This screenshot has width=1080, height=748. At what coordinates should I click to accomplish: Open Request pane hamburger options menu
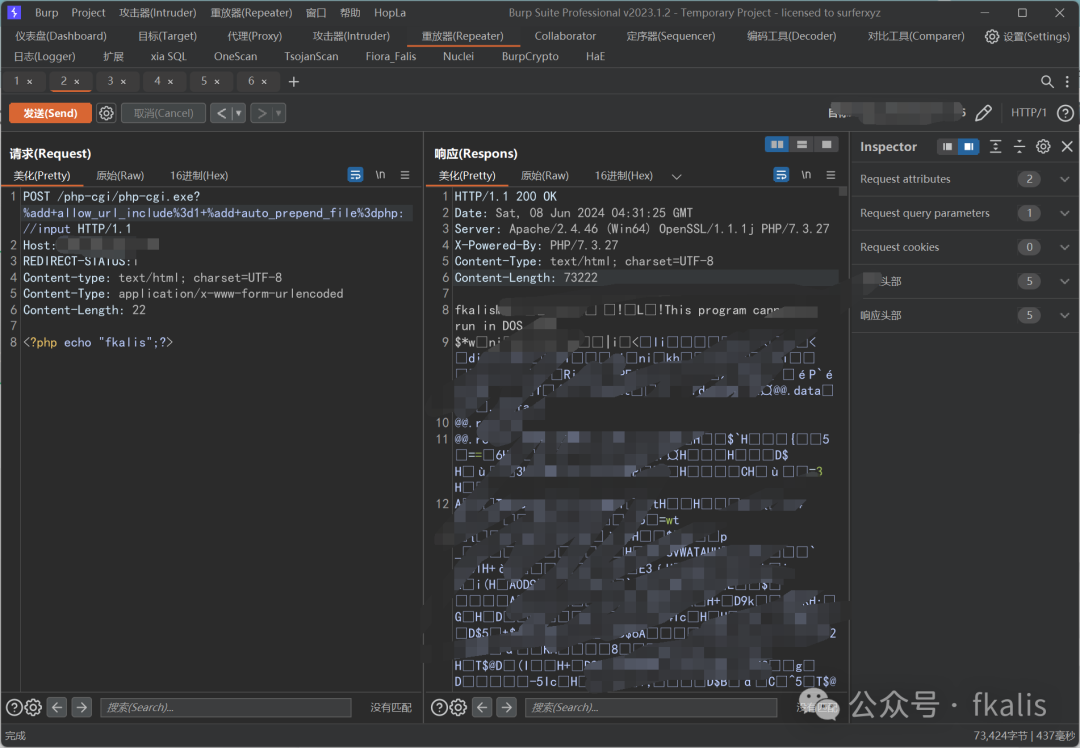pos(405,175)
